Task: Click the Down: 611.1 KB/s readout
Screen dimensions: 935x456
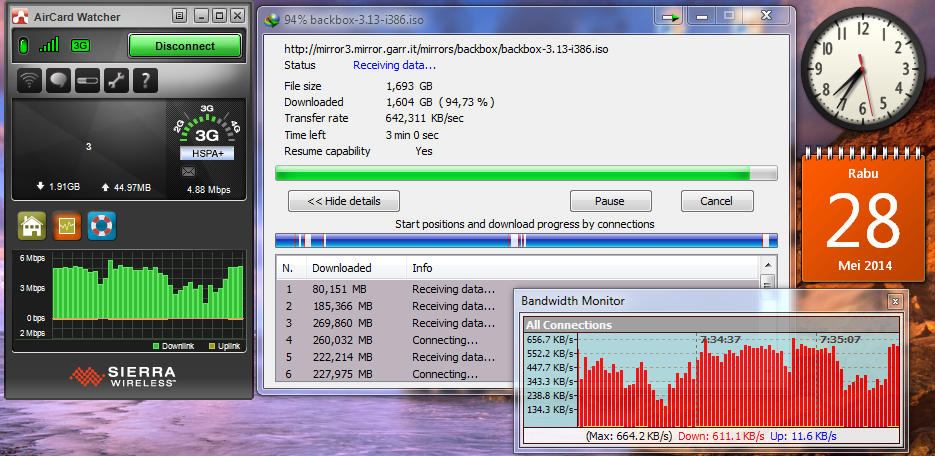Action: pos(720,436)
